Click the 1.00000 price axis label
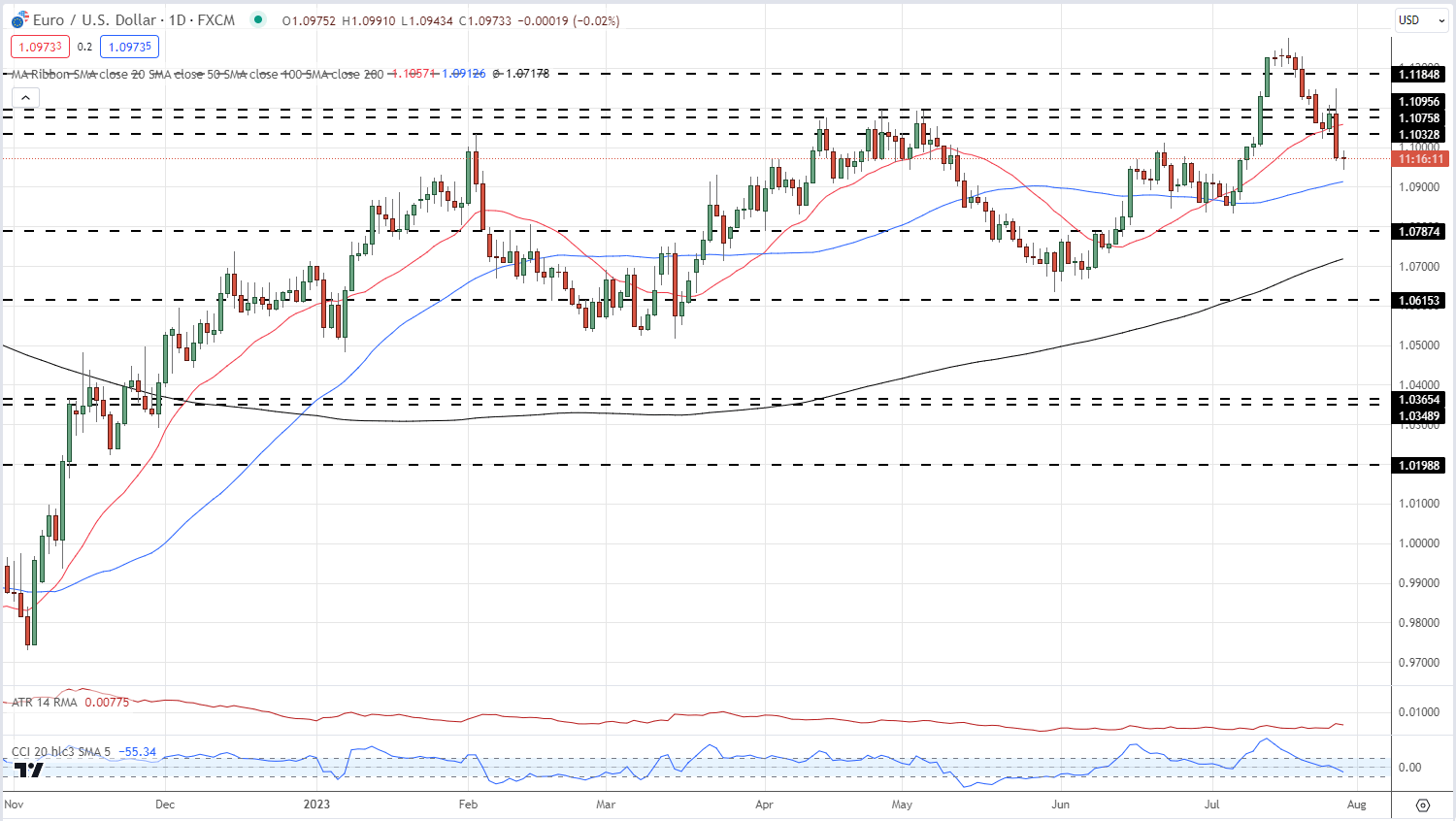 [x=1418, y=543]
